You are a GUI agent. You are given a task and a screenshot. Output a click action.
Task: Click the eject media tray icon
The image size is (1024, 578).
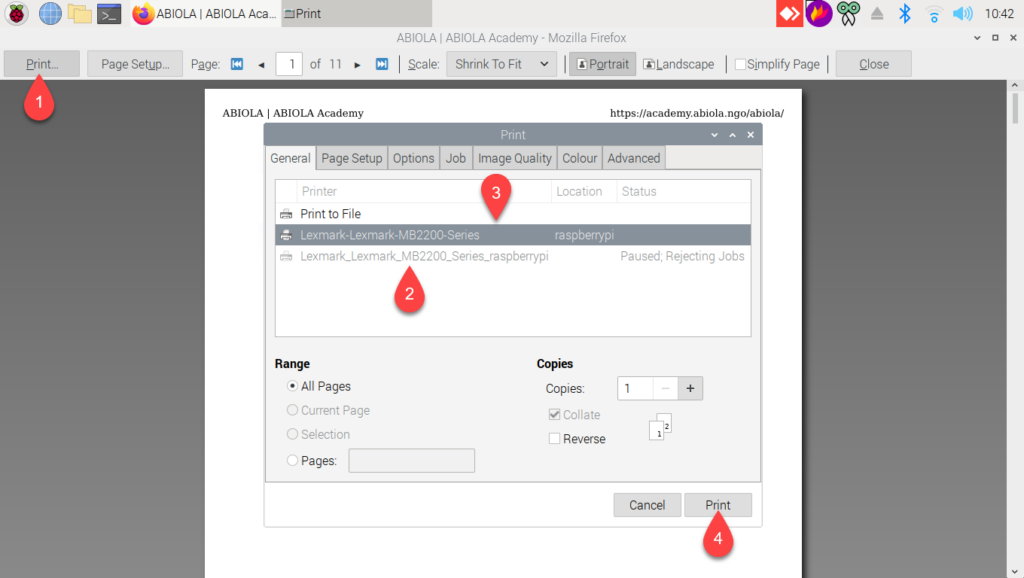[x=877, y=13]
